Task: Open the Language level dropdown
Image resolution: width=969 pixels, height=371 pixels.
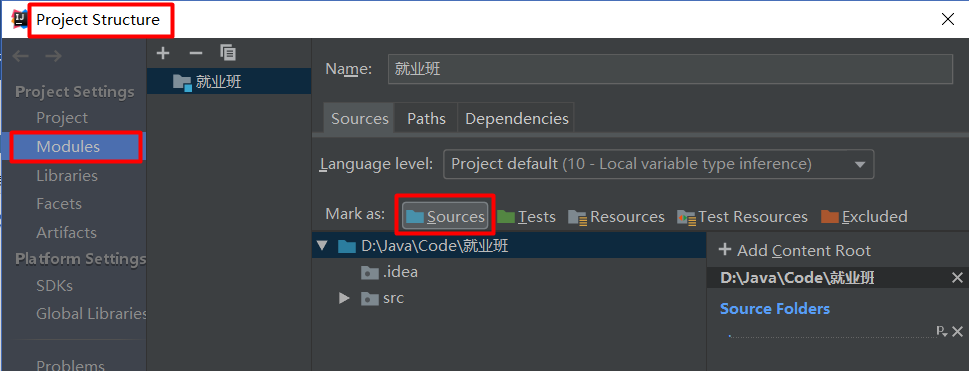Action: 659,164
